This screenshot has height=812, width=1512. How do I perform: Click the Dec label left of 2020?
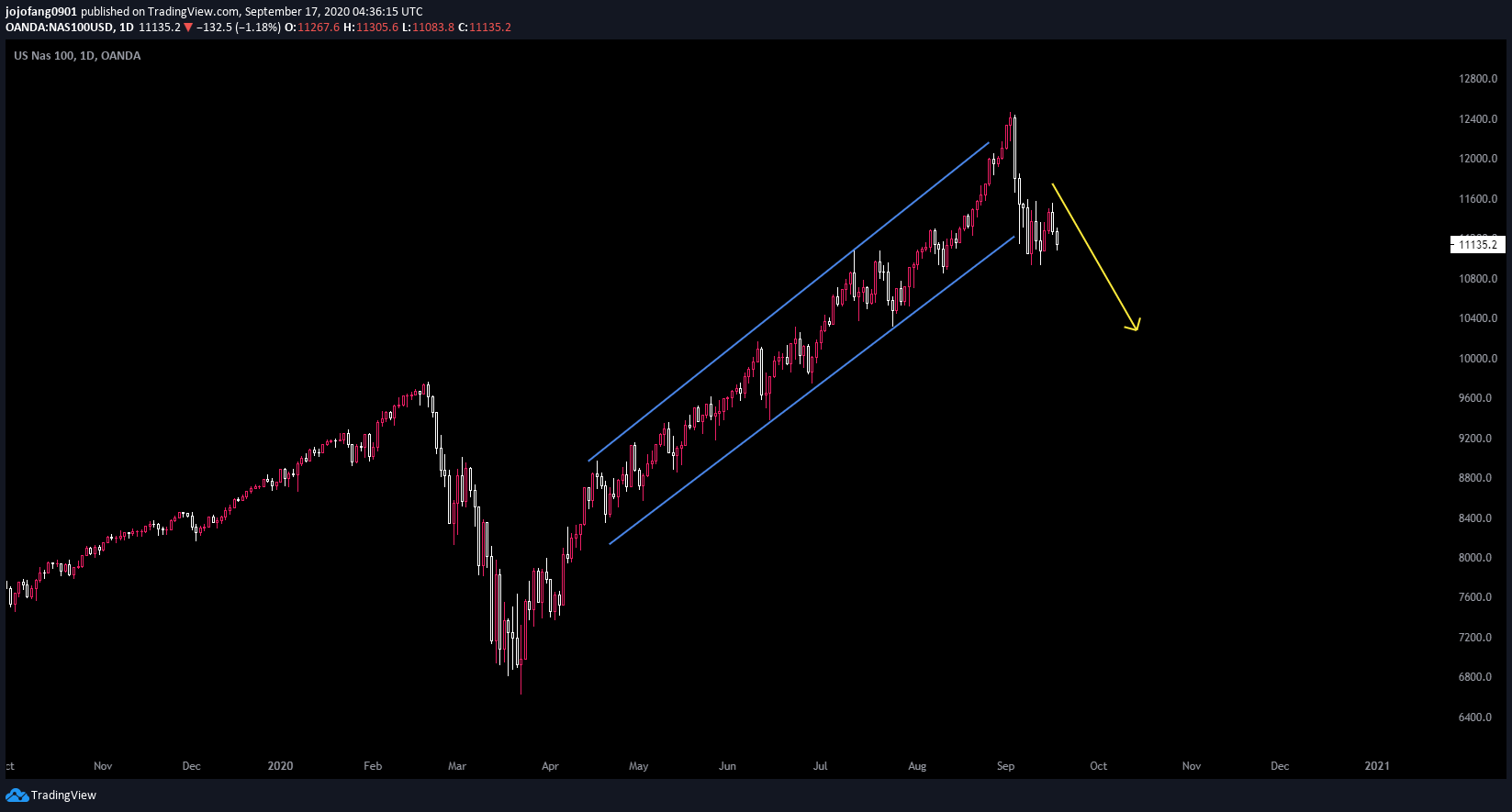pyautogui.click(x=191, y=766)
